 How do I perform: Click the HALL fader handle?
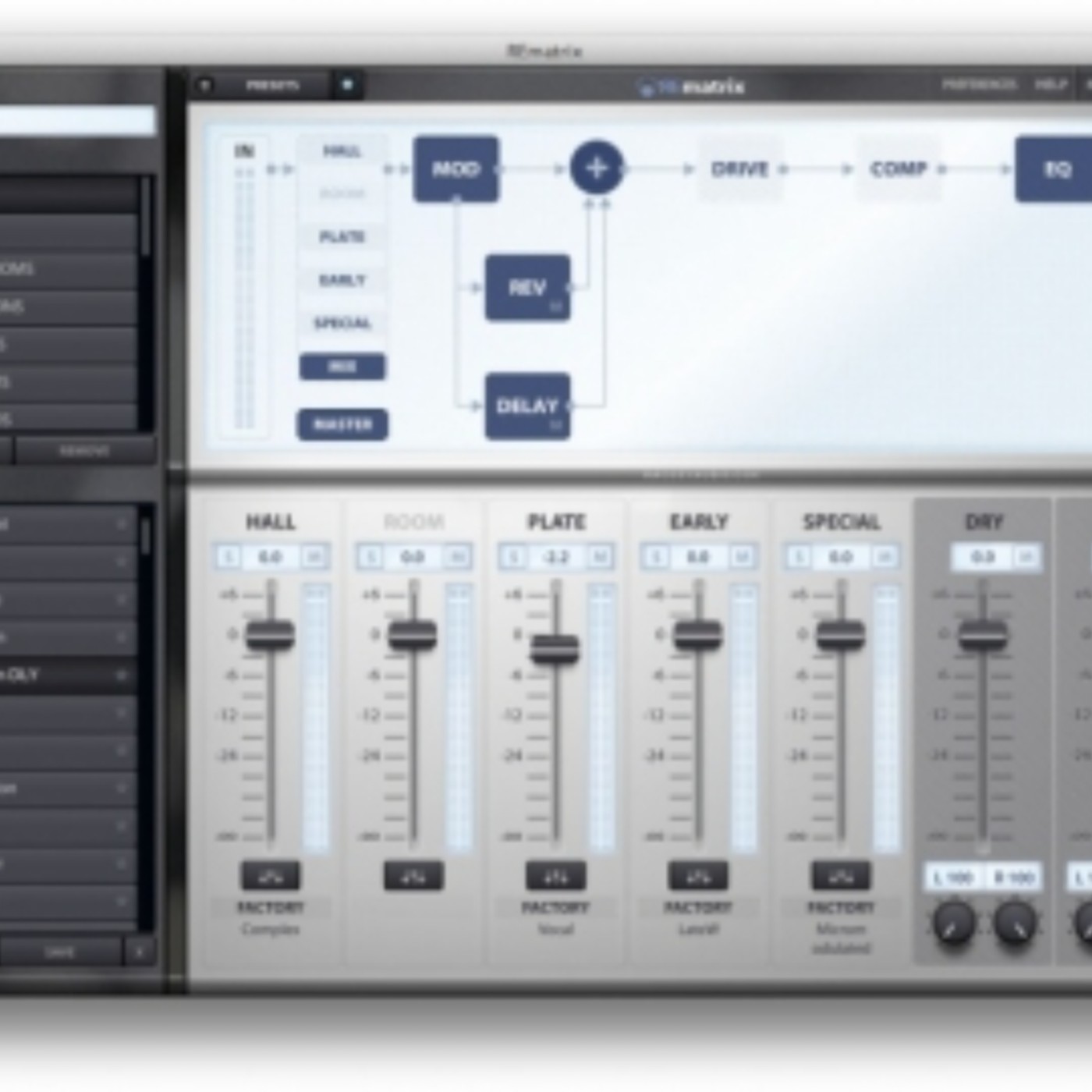[x=270, y=635]
